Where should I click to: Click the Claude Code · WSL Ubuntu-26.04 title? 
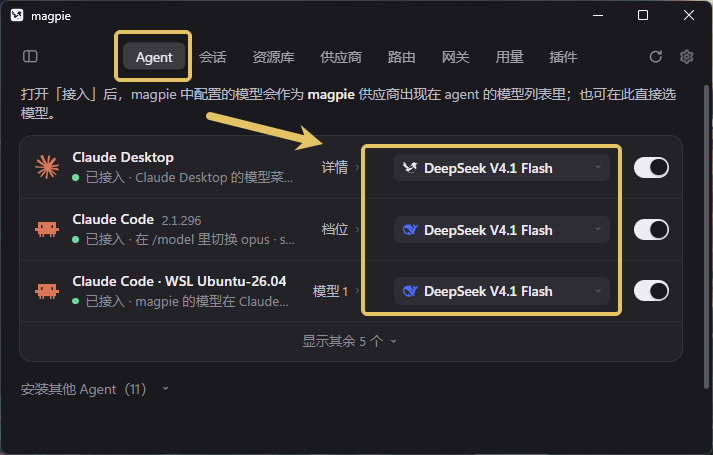click(x=179, y=281)
